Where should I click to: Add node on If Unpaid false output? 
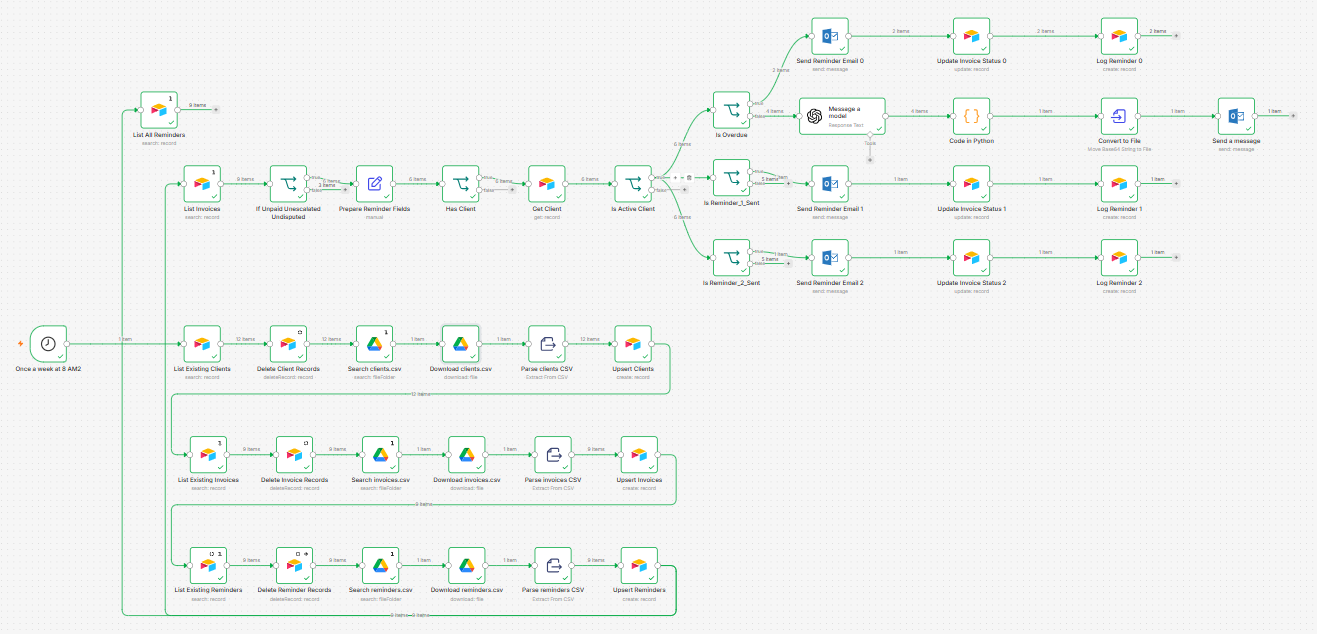[346, 189]
